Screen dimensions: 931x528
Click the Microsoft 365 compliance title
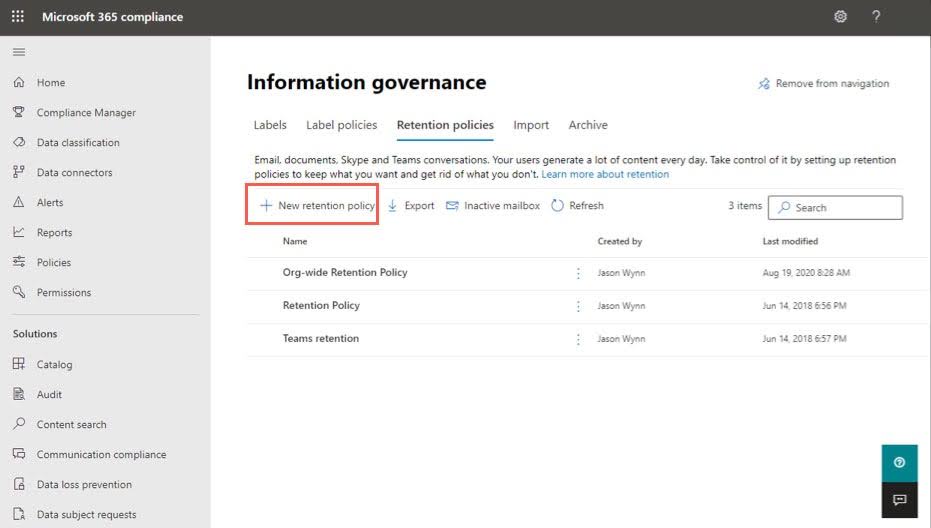coord(112,17)
